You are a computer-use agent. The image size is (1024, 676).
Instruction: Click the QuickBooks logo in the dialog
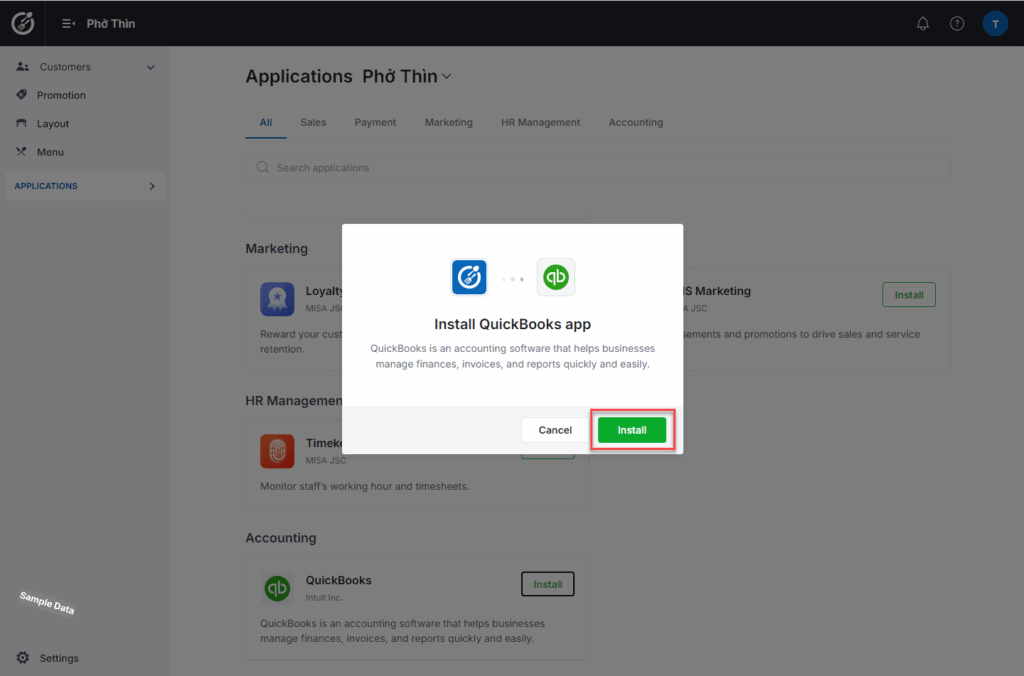pyautogui.click(x=556, y=277)
